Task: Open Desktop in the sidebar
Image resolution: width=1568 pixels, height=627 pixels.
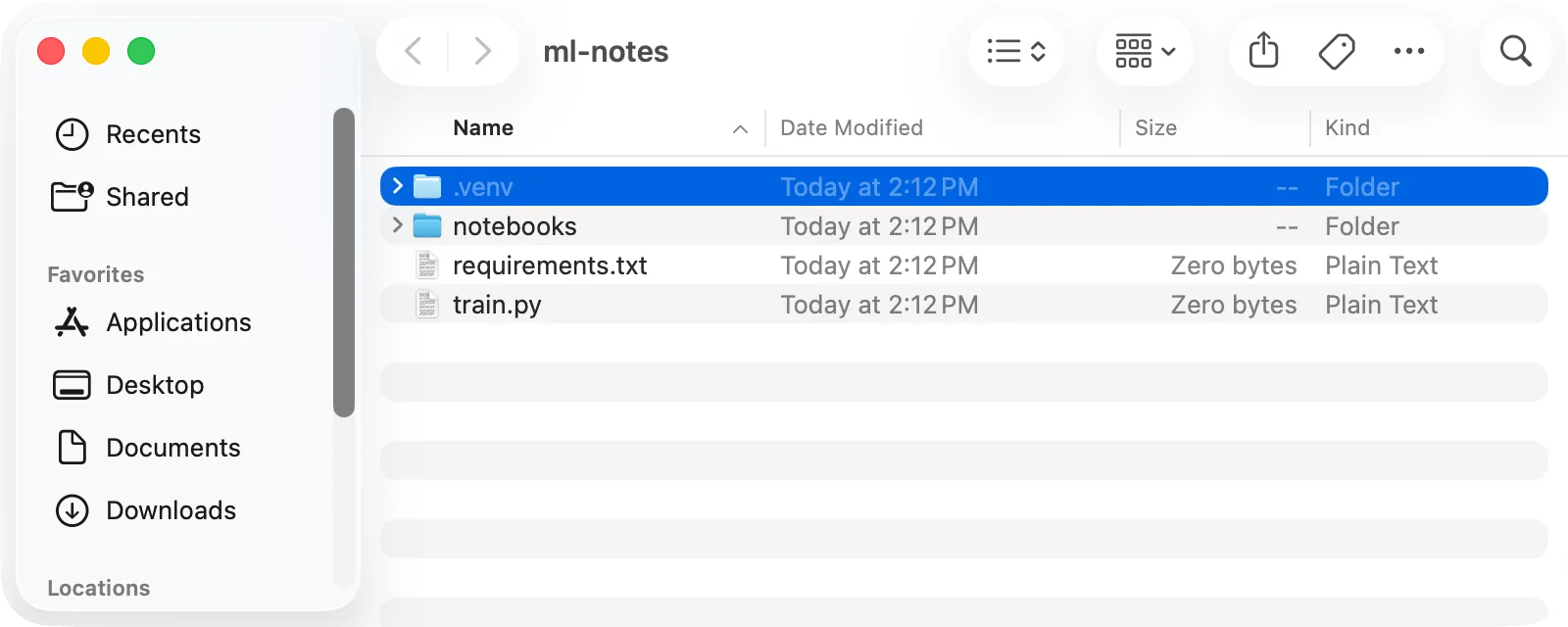Action: click(x=155, y=385)
